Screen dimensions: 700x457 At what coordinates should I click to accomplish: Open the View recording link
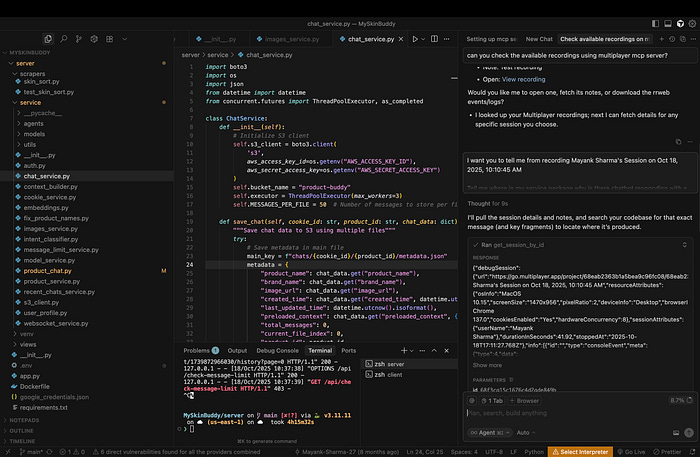tap(523, 79)
